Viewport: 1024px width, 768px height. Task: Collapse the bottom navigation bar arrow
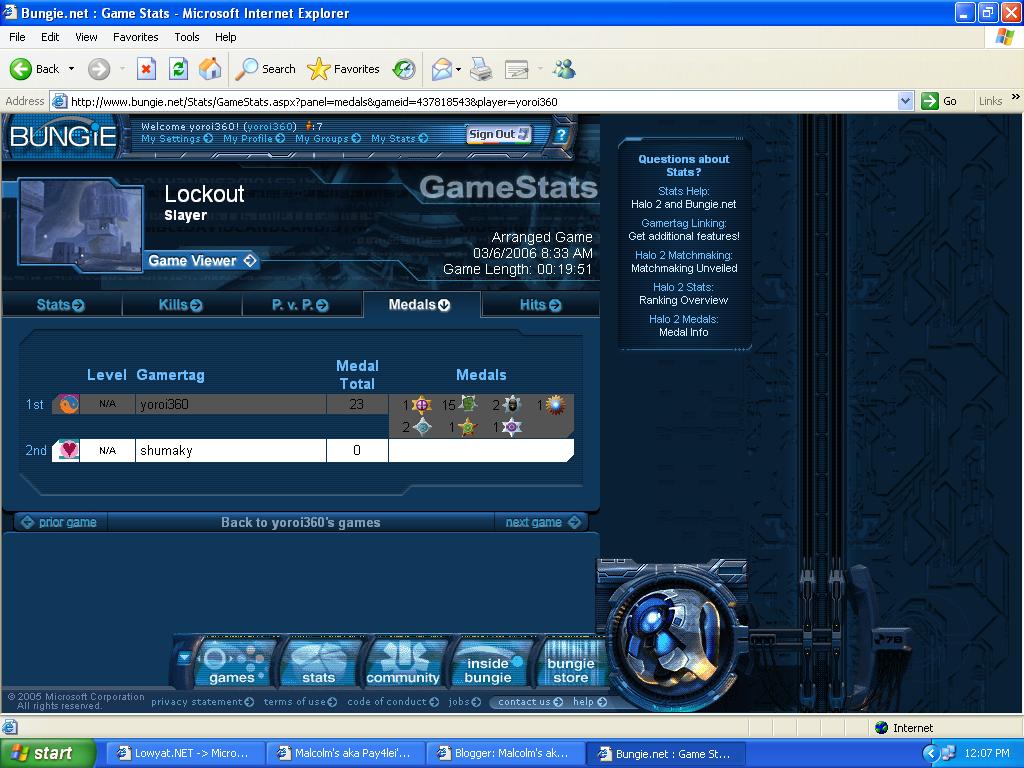tap(185, 658)
